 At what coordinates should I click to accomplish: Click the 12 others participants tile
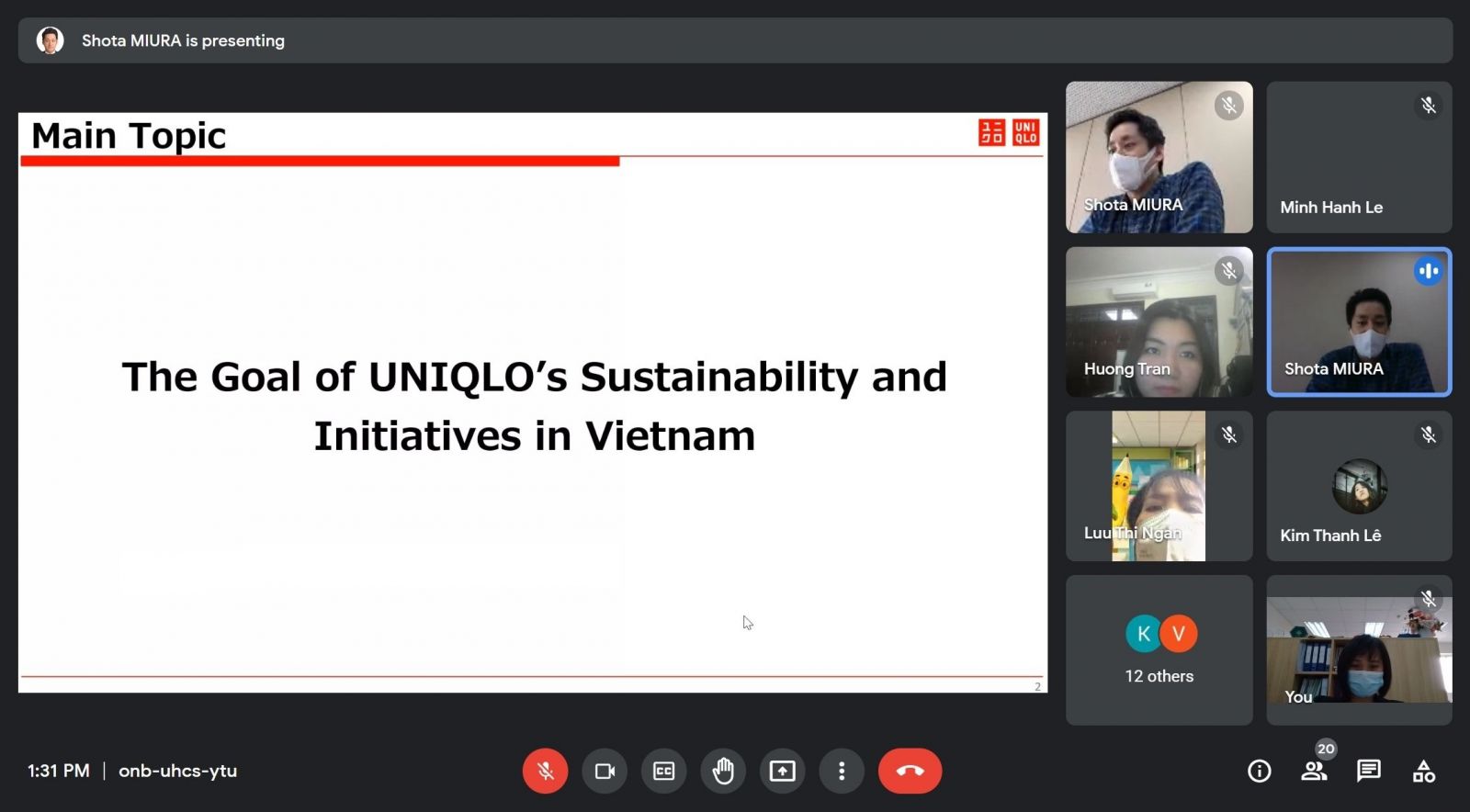[x=1159, y=650]
